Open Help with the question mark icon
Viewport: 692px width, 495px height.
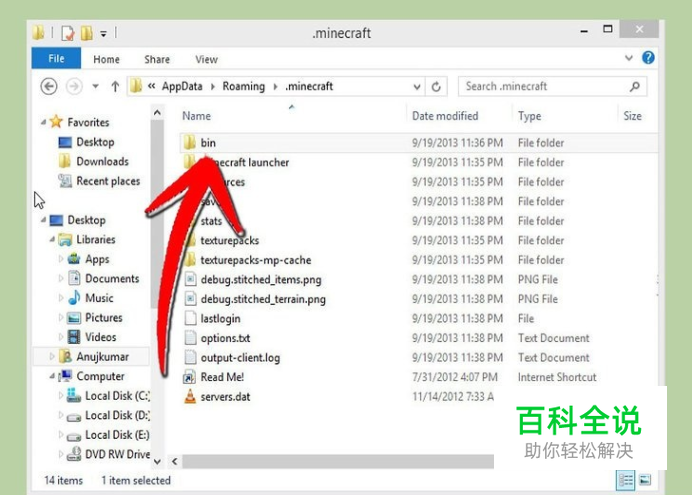point(648,58)
